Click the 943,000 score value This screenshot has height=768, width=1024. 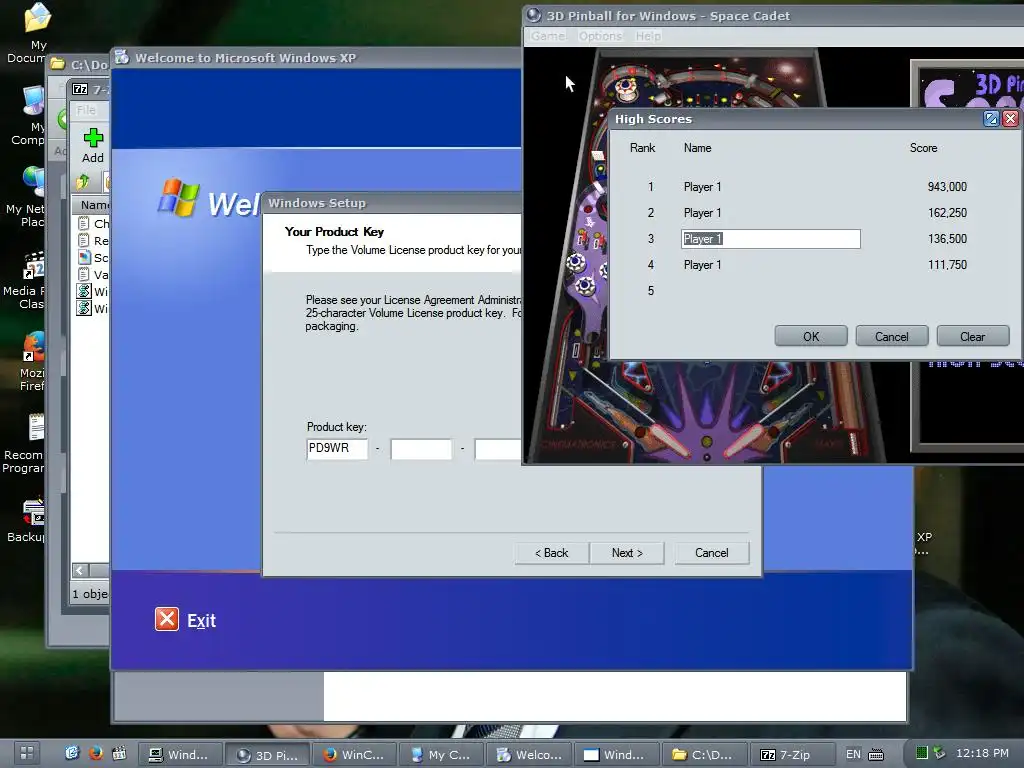(947, 187)
